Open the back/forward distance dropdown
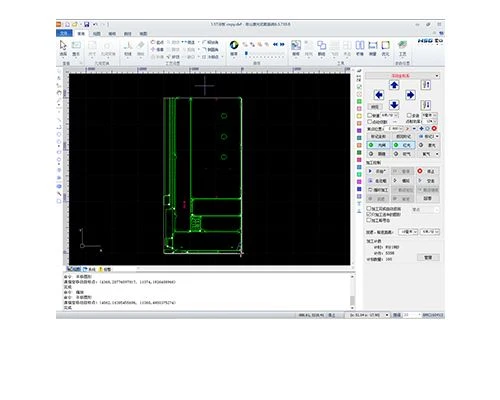Image resolution: width=500 pixels, height=400 pixels. coord(408,231)
